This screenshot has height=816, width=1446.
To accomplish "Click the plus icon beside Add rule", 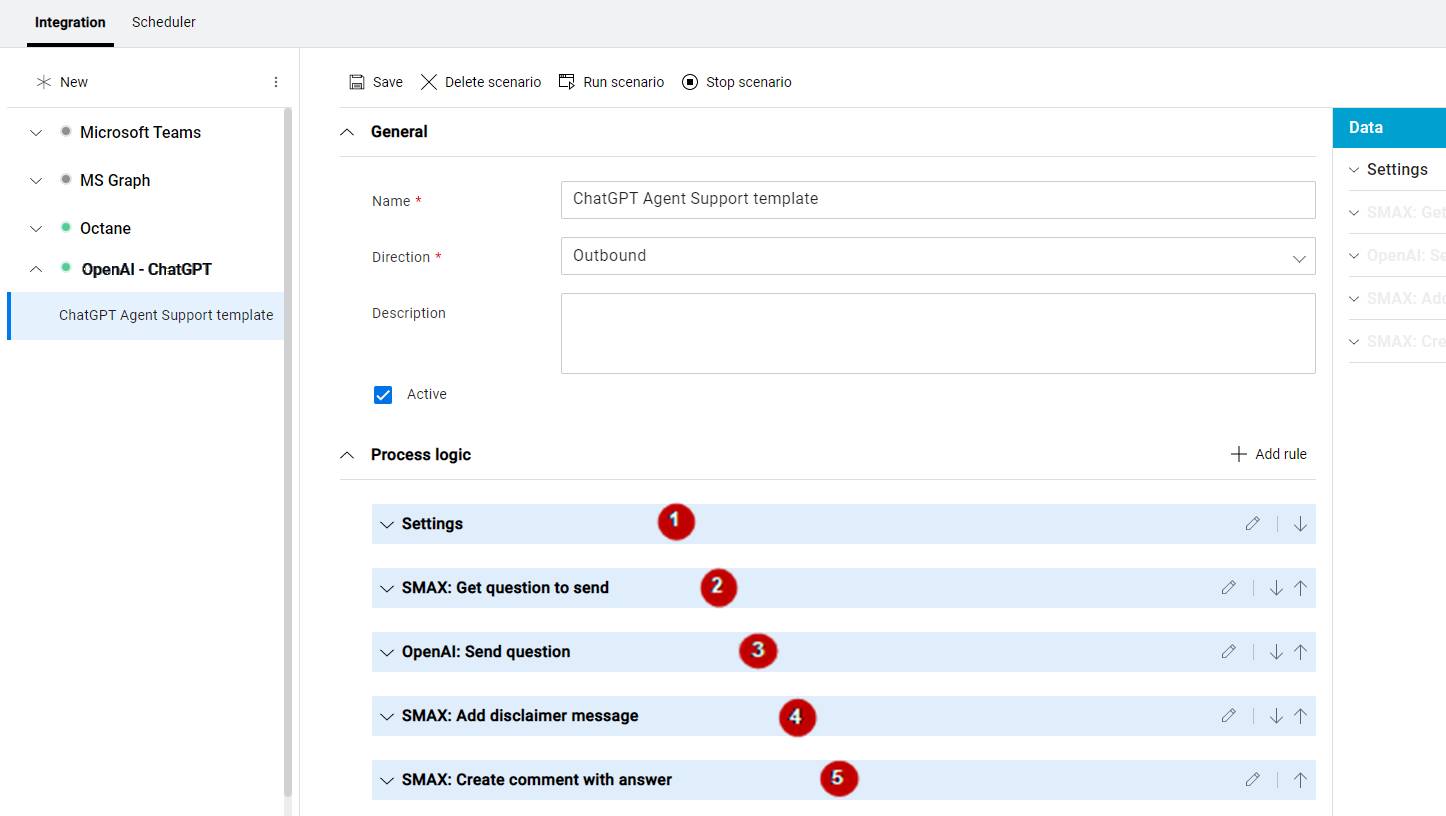I will pyautogui.click(x=1239, y=453).
